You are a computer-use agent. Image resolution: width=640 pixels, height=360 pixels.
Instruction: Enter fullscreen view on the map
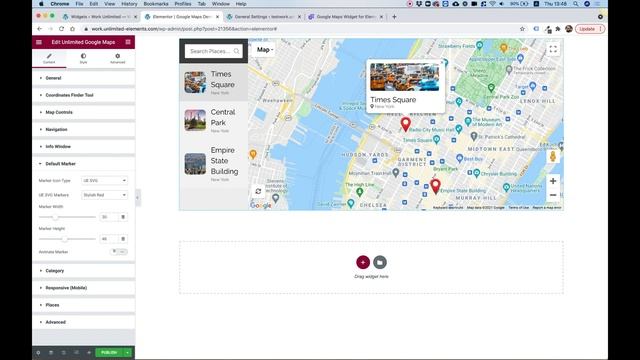pyautogui.click(x=553, y=49)
